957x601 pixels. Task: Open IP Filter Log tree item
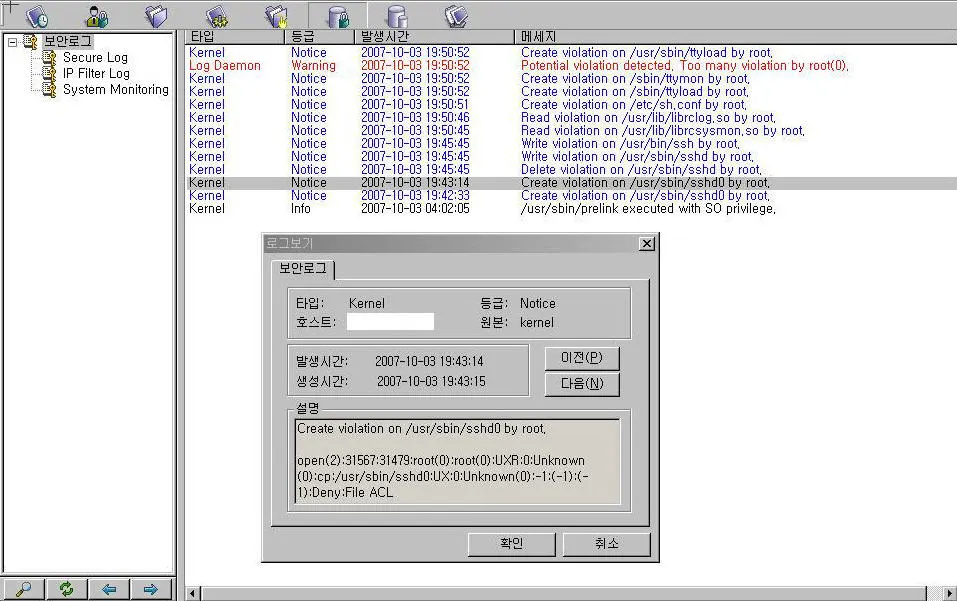click(96, 74)
